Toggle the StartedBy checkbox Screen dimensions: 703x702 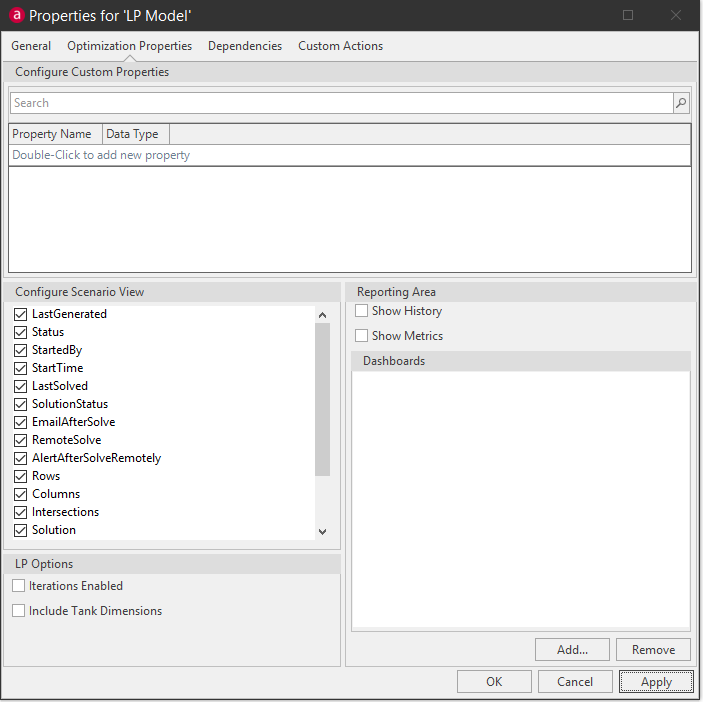pyautogui.click(x=21, y=350)
